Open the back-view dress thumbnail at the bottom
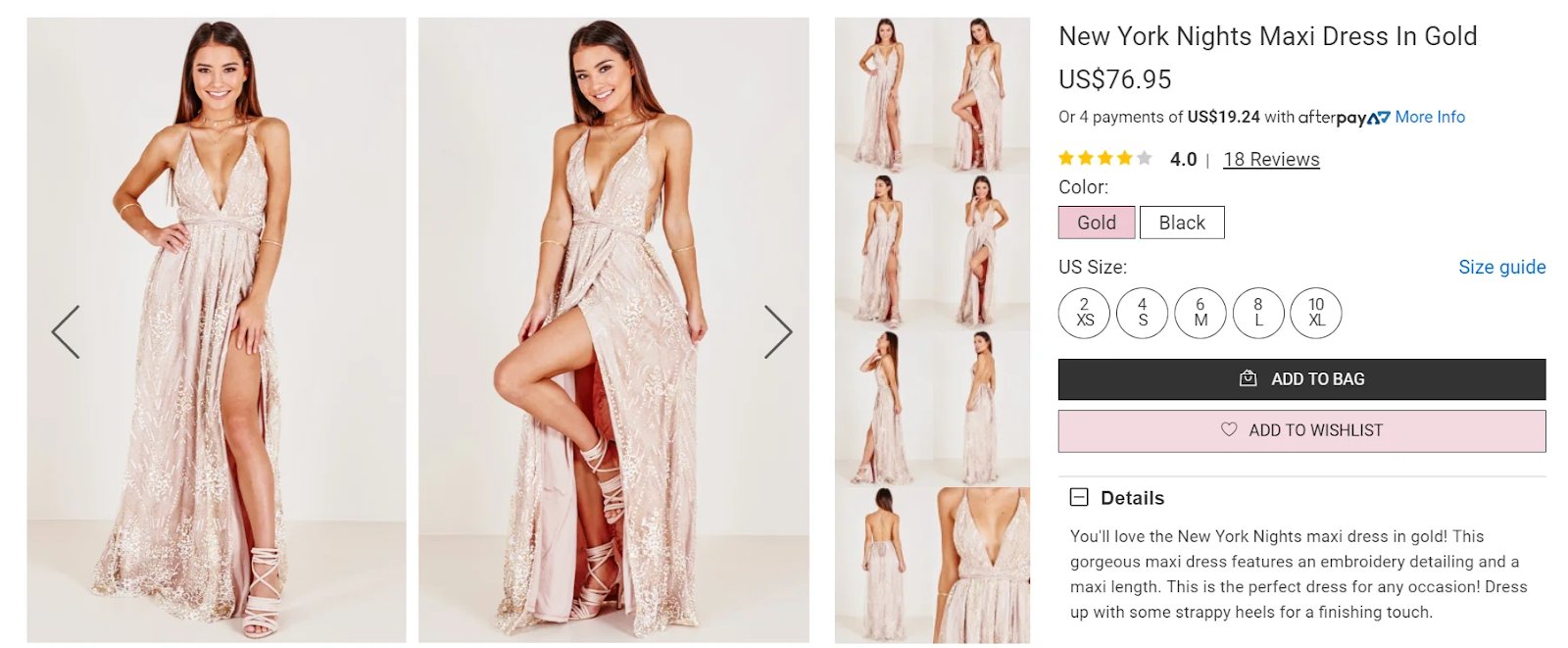 tap(884, 565)
